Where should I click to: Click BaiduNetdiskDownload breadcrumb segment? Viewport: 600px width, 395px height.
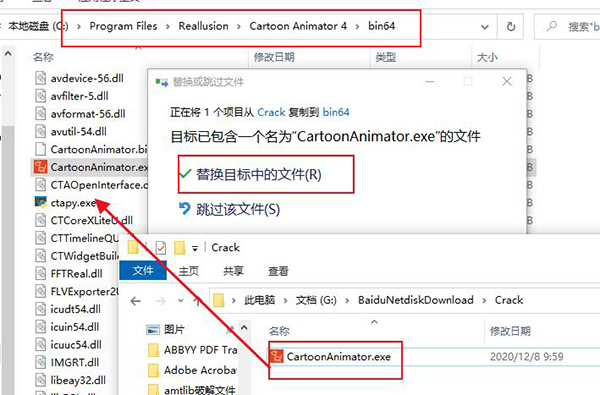416,300
